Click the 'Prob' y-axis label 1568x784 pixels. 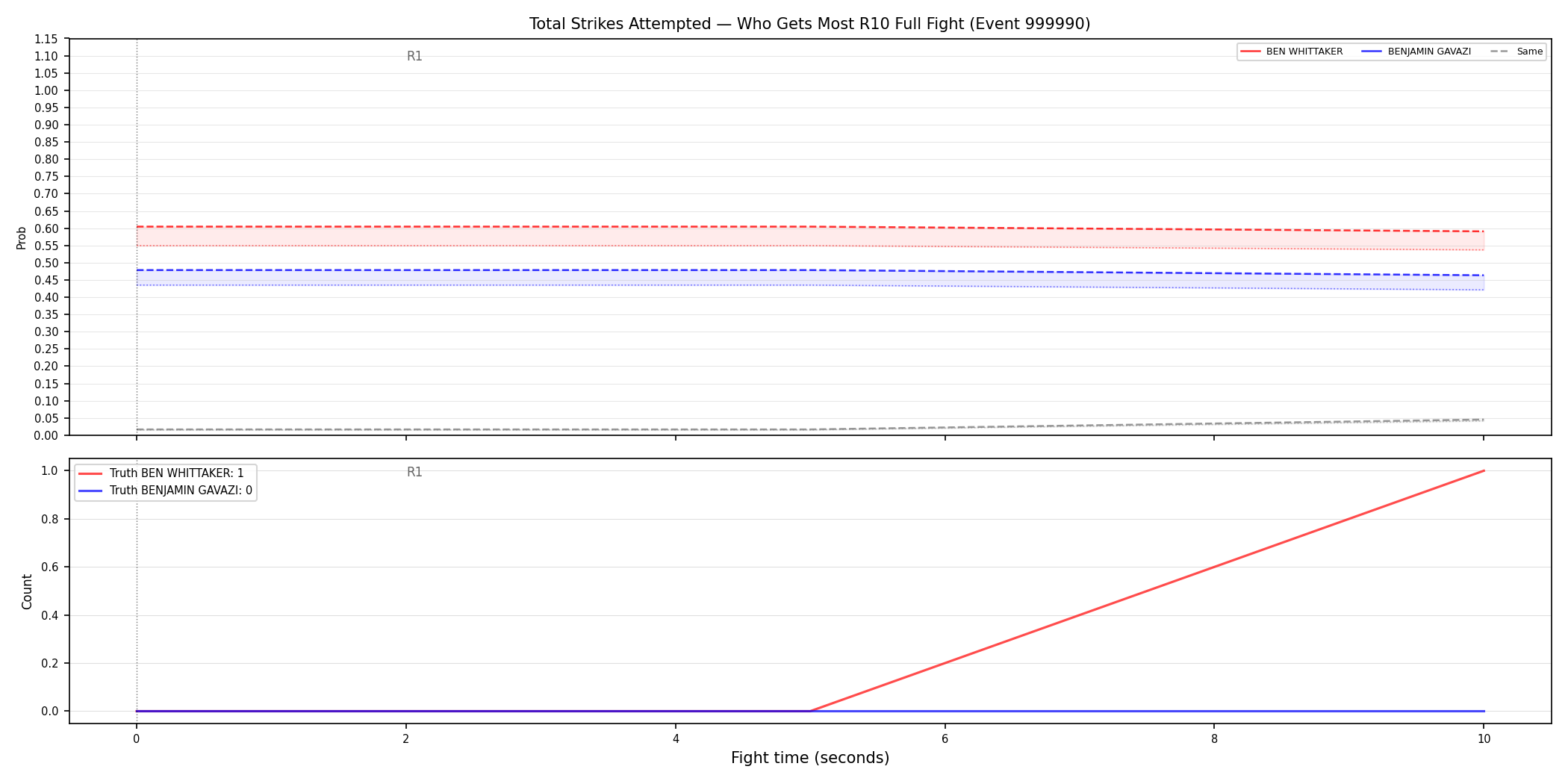(22, 237)
